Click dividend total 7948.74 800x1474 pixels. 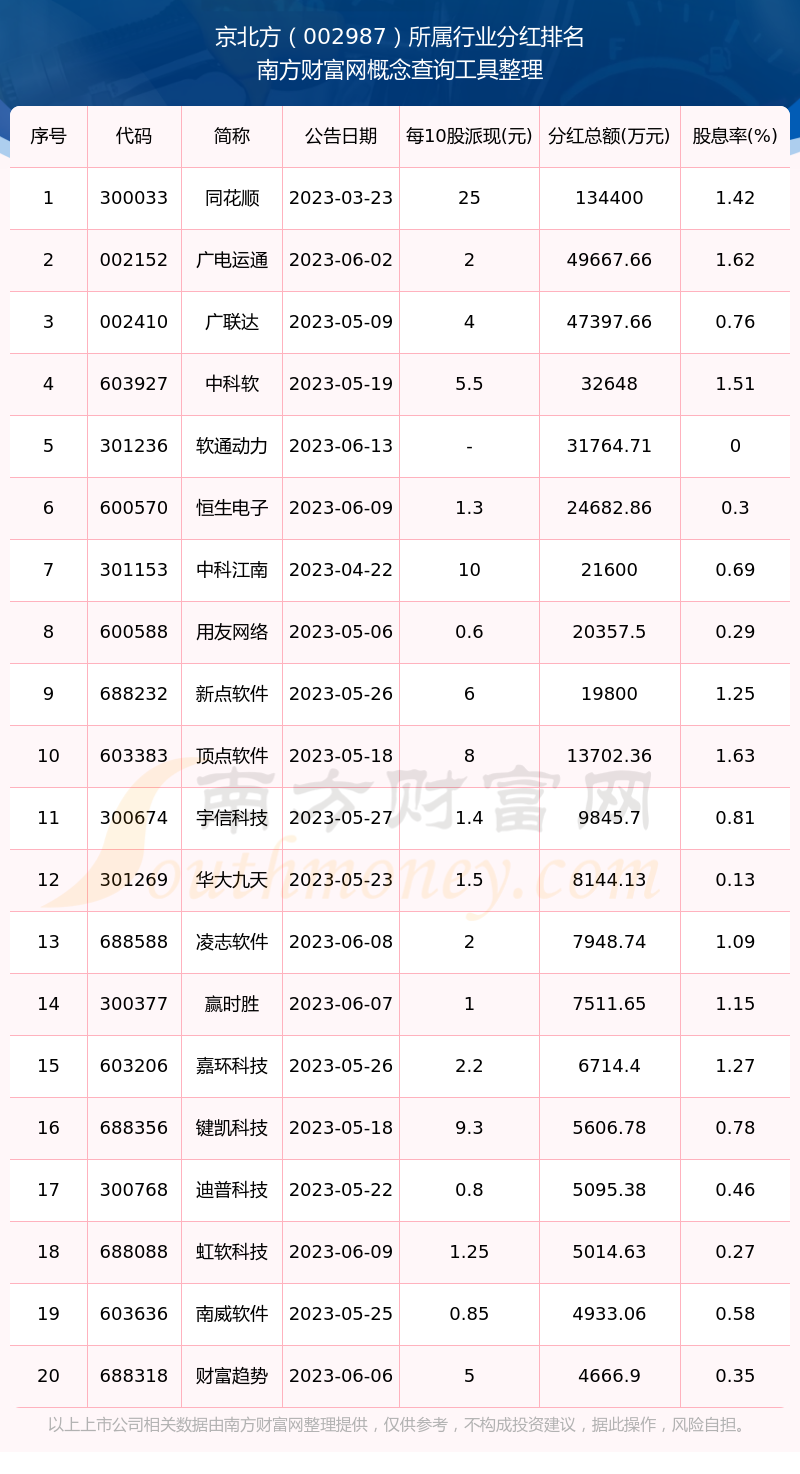[609, 942]
